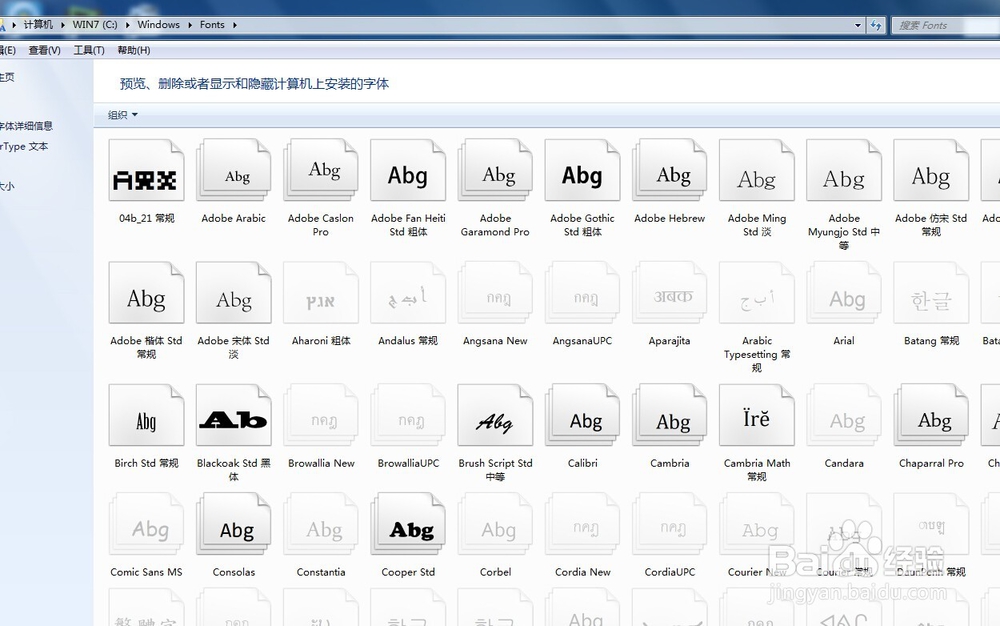
Task: Click Fonts breadcrumb in address bar
Action: [212, 25]
